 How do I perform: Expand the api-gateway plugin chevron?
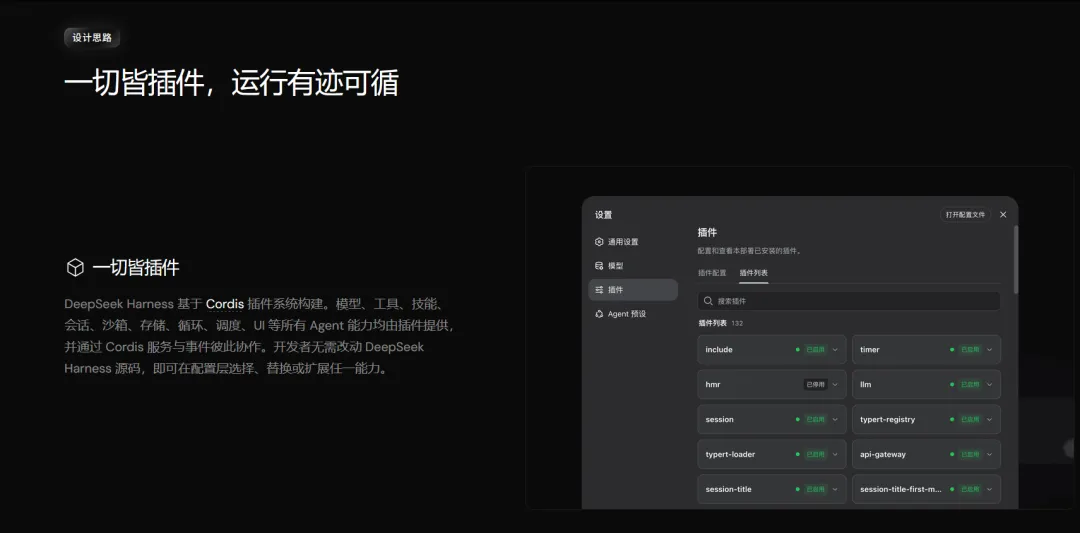(x=990, y=454)
